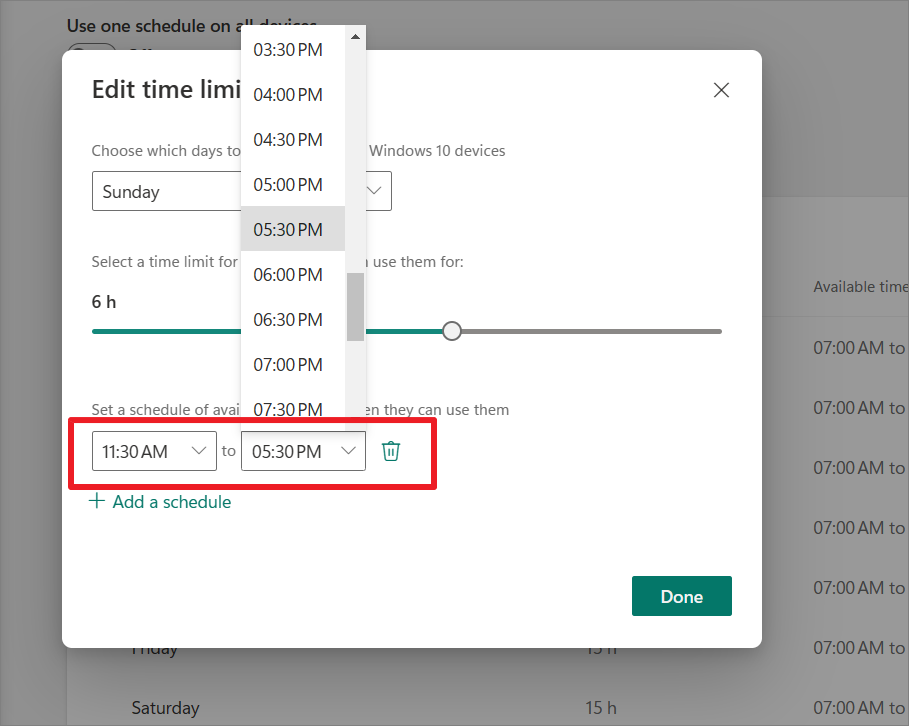Screen dimensions: 909x726
Task: Open the end time 05:30 PM dropdown
Action: click(303, 451)
